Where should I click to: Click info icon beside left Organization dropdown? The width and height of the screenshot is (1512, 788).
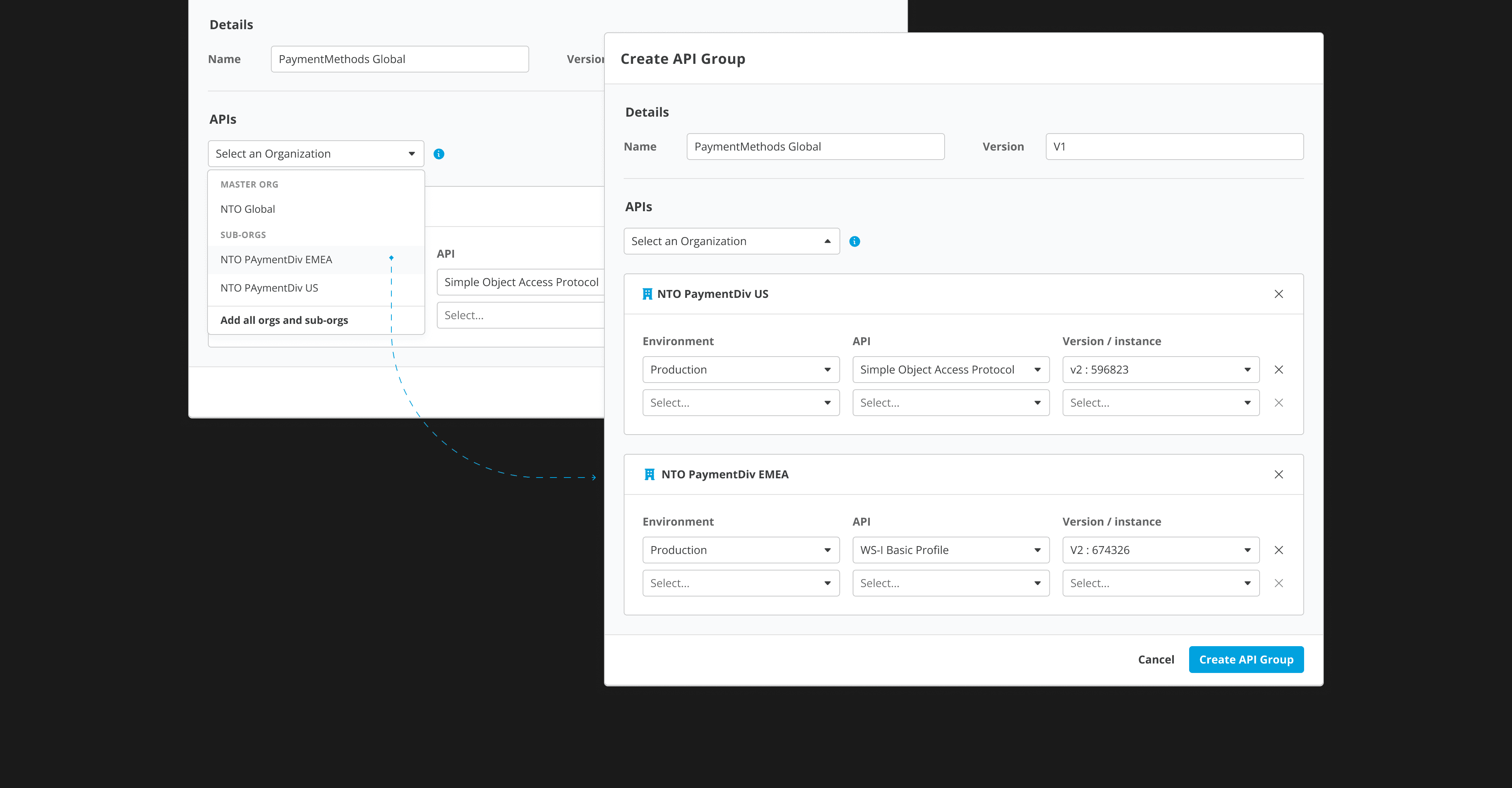tap(439, 154)
